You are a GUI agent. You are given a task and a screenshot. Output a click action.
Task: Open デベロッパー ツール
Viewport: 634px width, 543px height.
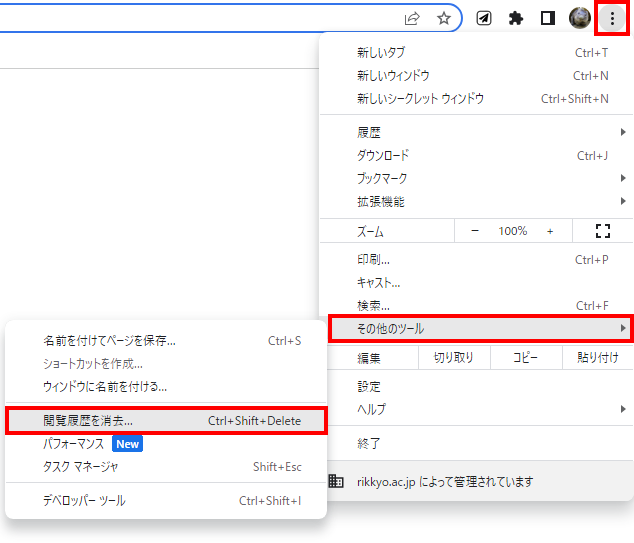coord(166,501)
